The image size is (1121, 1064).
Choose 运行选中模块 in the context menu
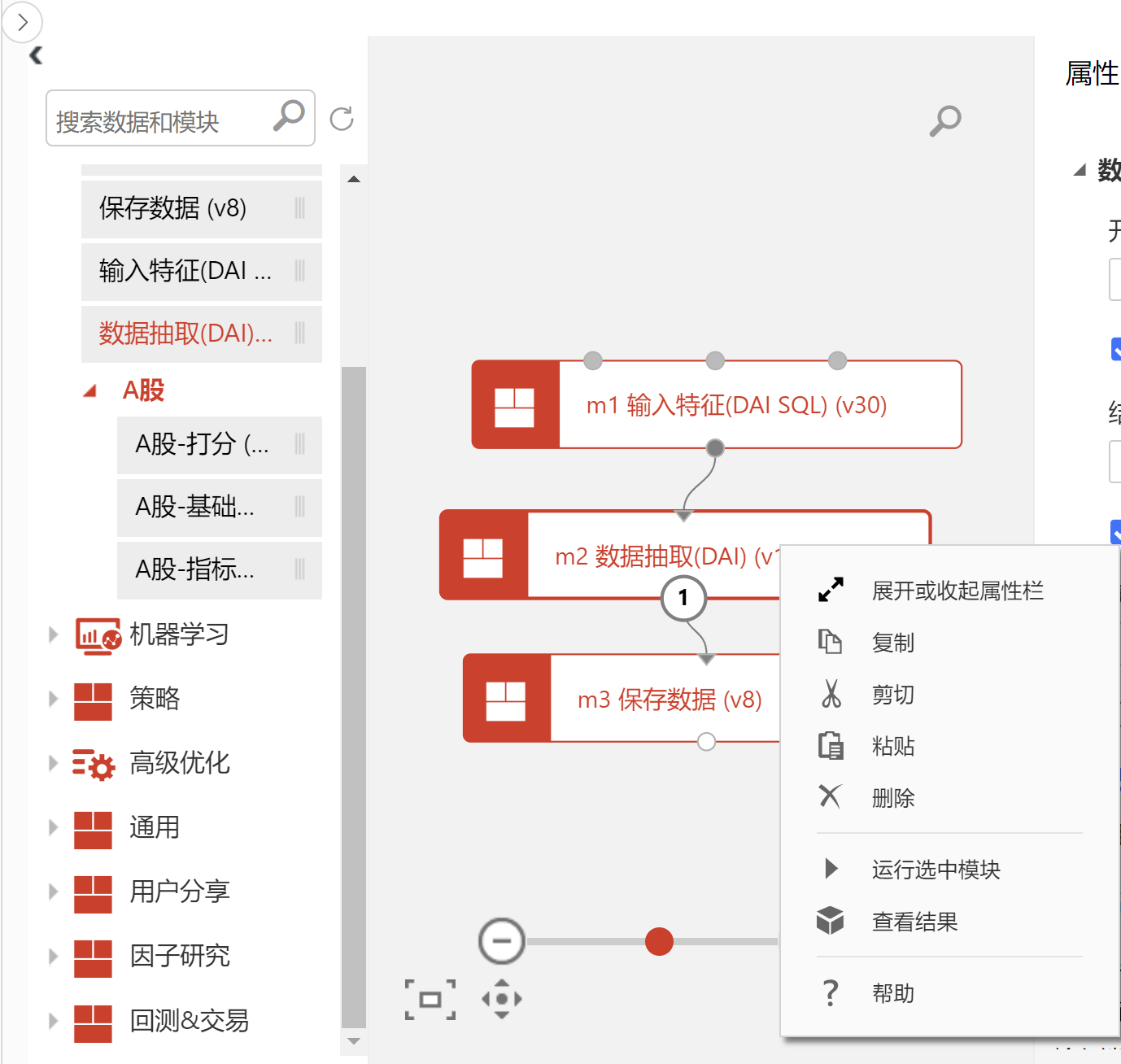tap(936, 870)
